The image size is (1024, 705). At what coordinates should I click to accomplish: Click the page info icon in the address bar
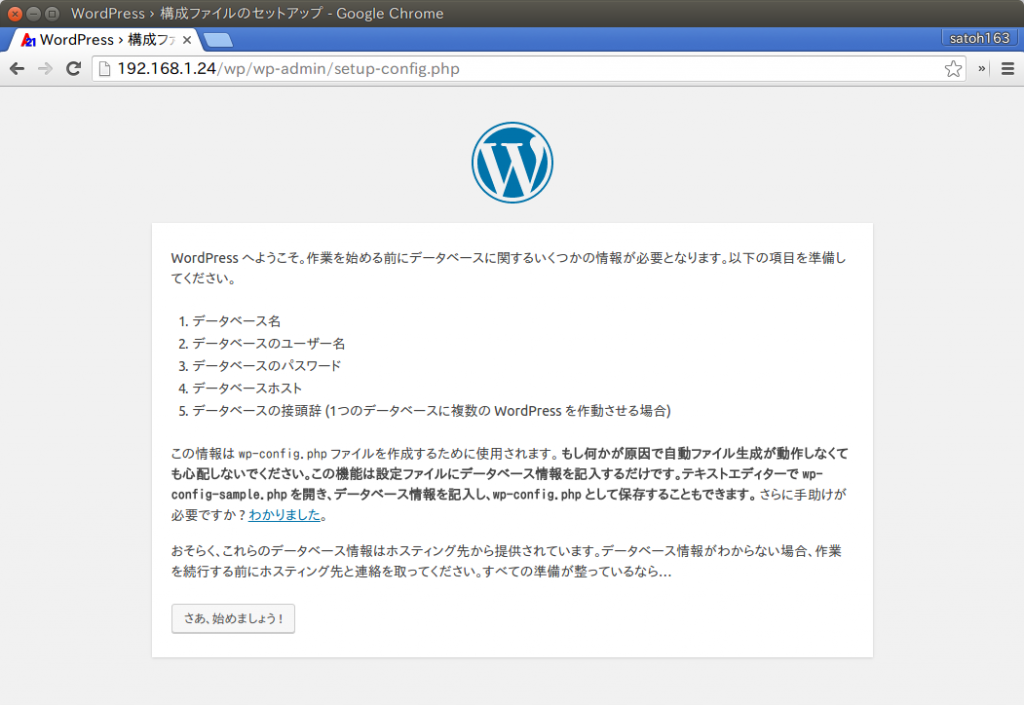pos(104,69)
